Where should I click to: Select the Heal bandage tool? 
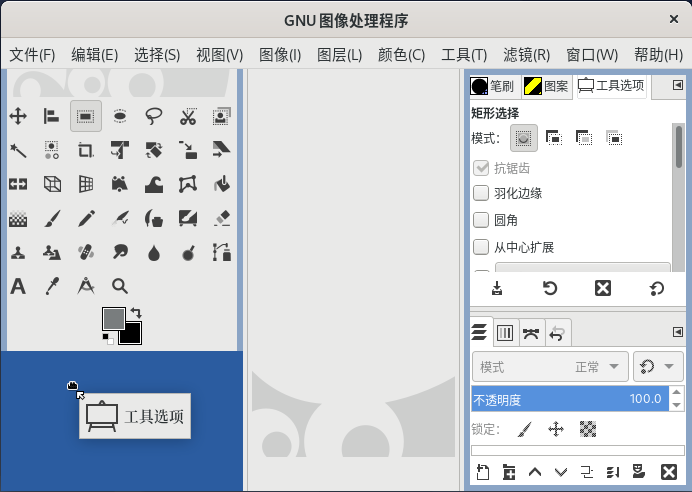point(86,252)
